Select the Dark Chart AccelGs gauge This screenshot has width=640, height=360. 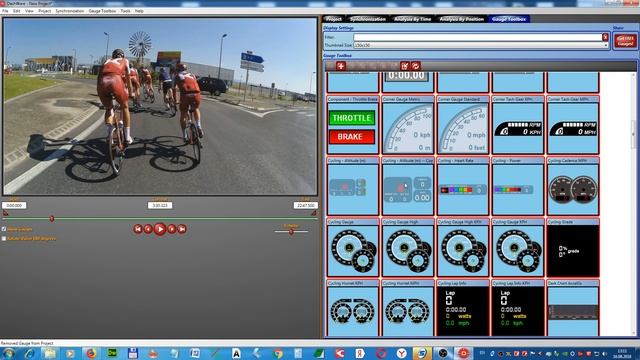pyautogui.click(x=573, y=308)
